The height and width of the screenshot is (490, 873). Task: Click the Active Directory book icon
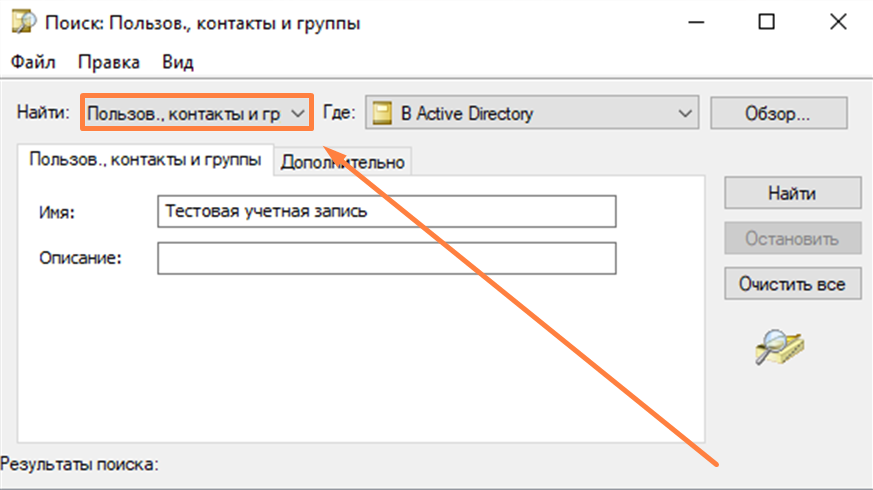click(x=382, y=113)
